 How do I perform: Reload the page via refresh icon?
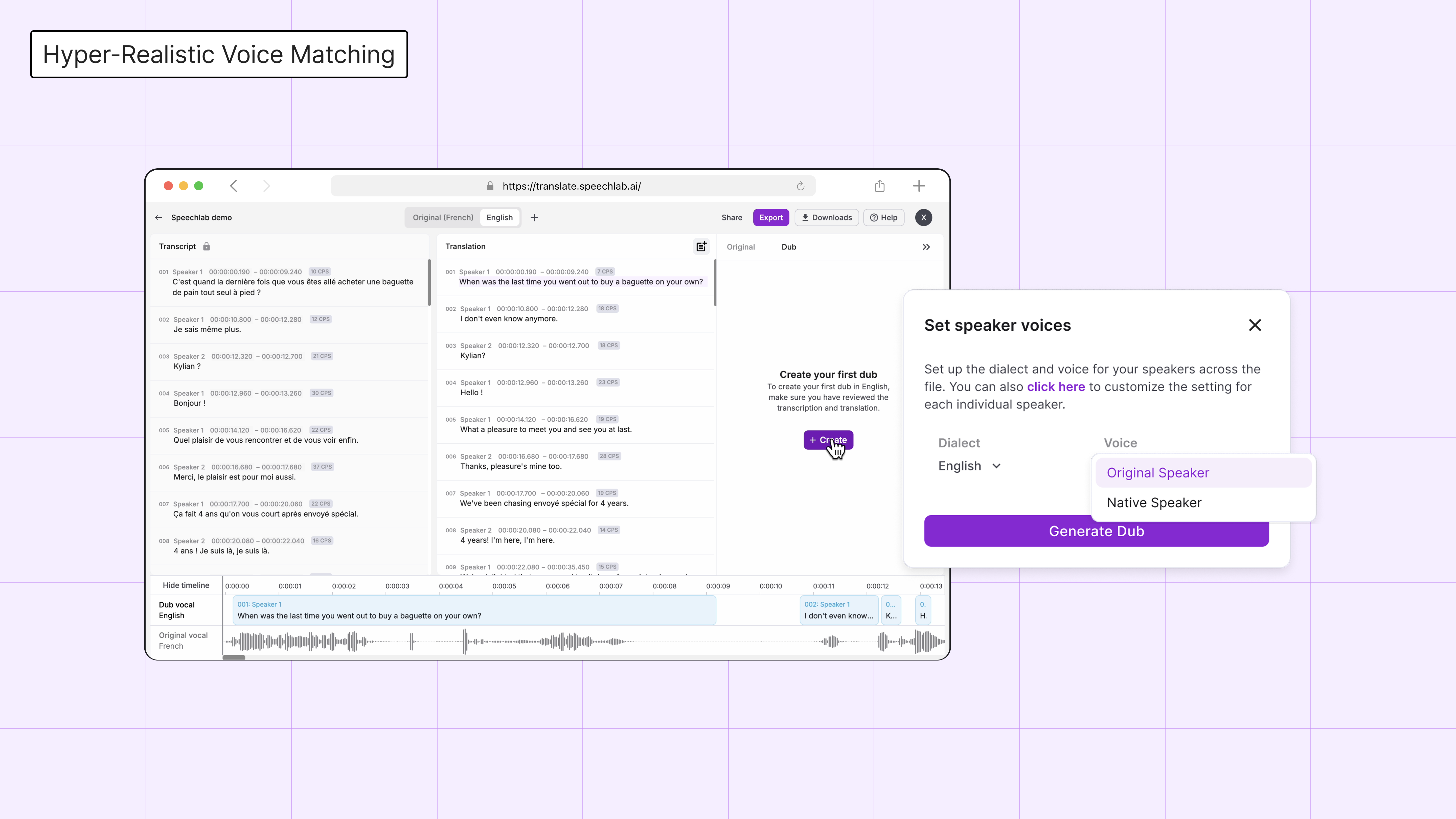(800, 186)
